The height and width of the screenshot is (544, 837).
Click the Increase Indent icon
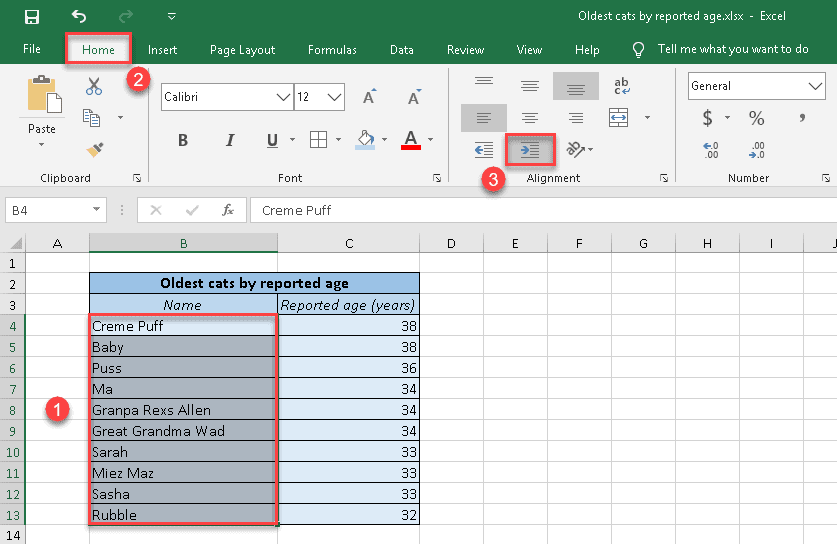(530, 150)
